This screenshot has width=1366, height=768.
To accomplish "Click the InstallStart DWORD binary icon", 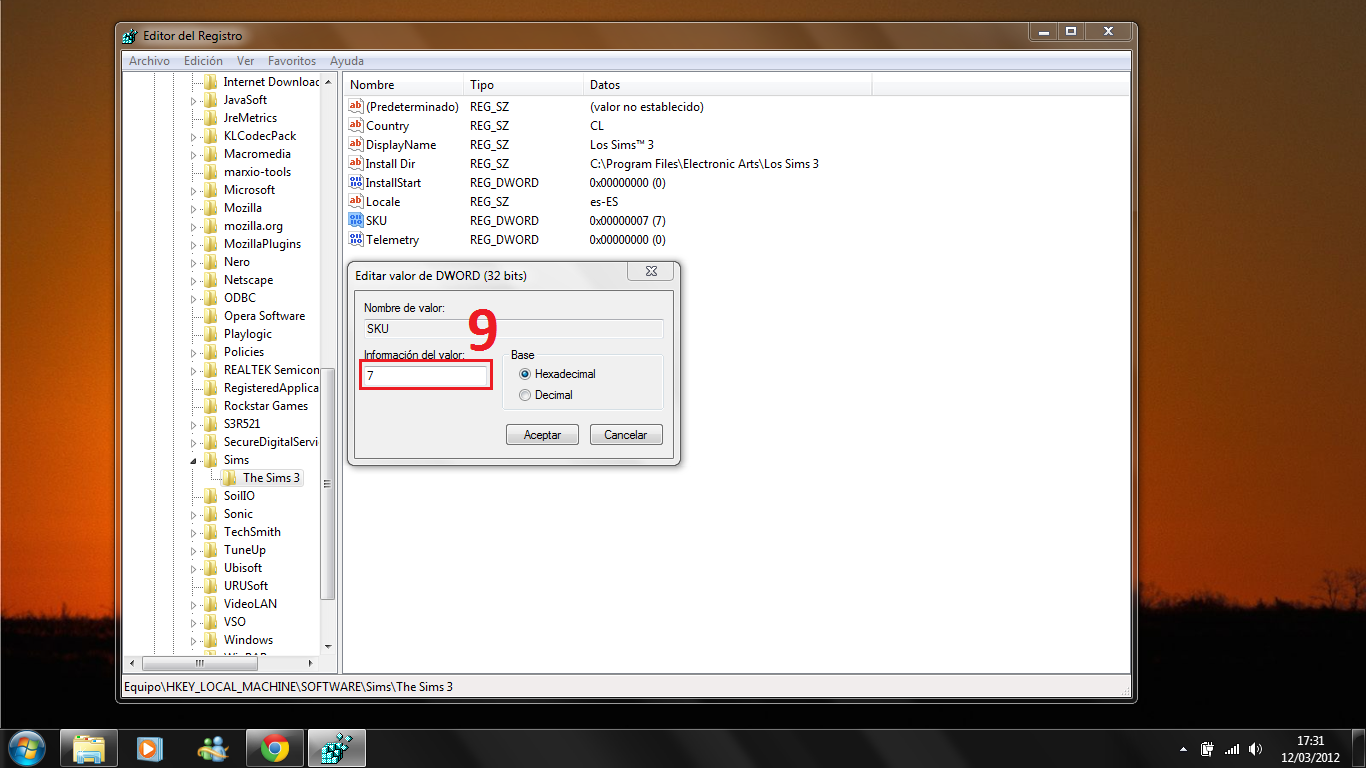I will pyautogui.click(x=355, y=182).
